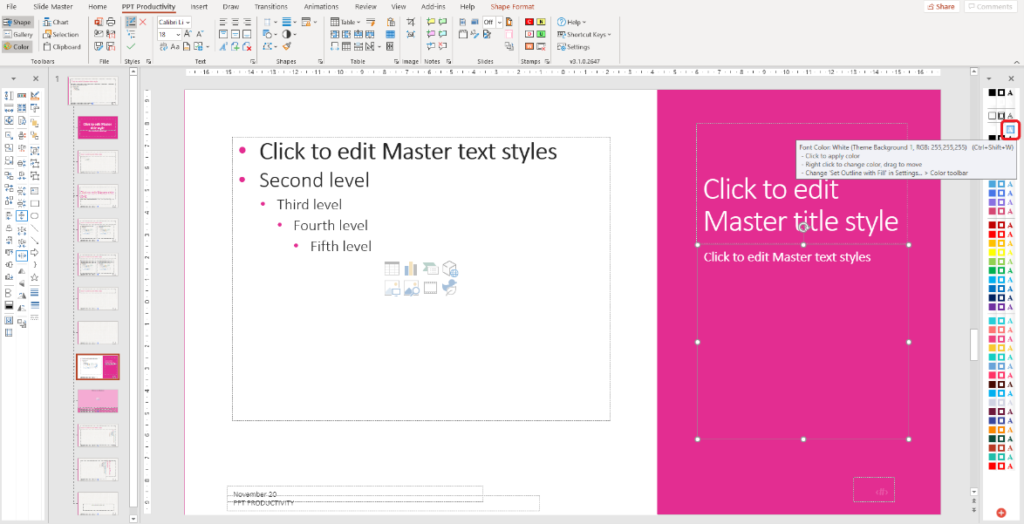The height and width of the screenshot is (524, 1024).
Task: Click the red C stamp icon
Action: [x=530, y=22]
